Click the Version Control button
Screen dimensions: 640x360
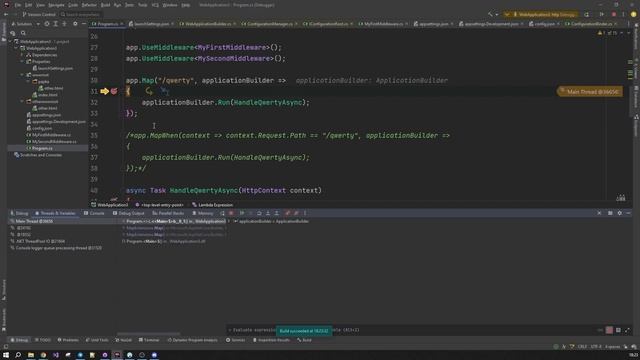click(39, 14)
